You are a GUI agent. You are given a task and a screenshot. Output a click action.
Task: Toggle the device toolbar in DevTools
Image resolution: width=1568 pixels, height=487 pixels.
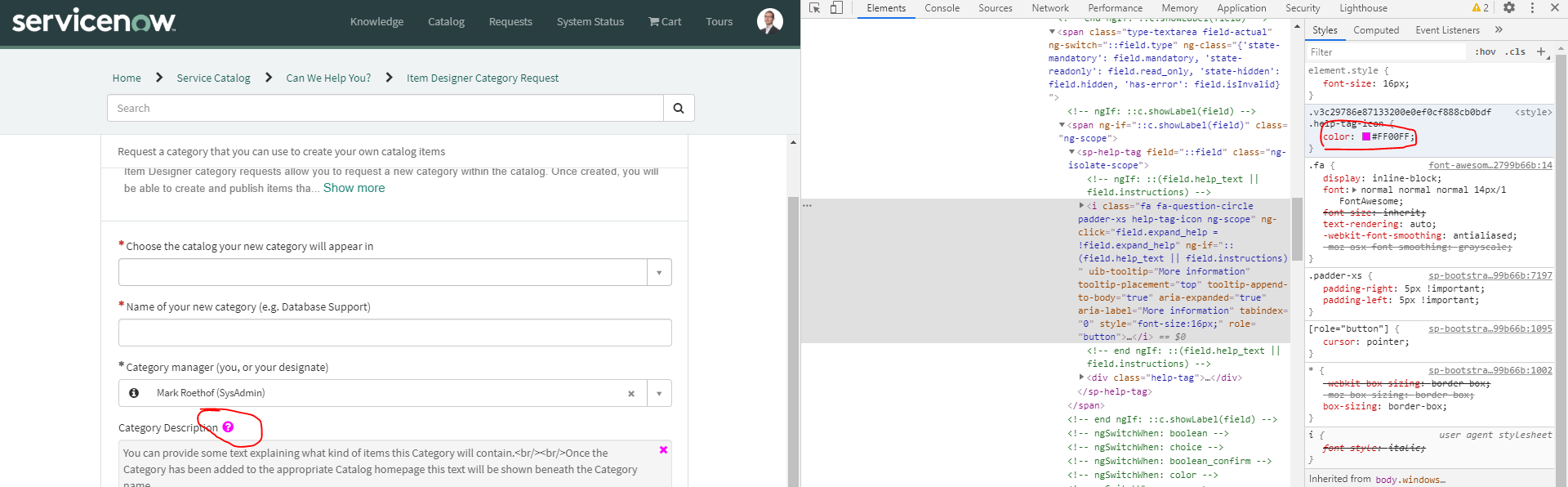836,8
